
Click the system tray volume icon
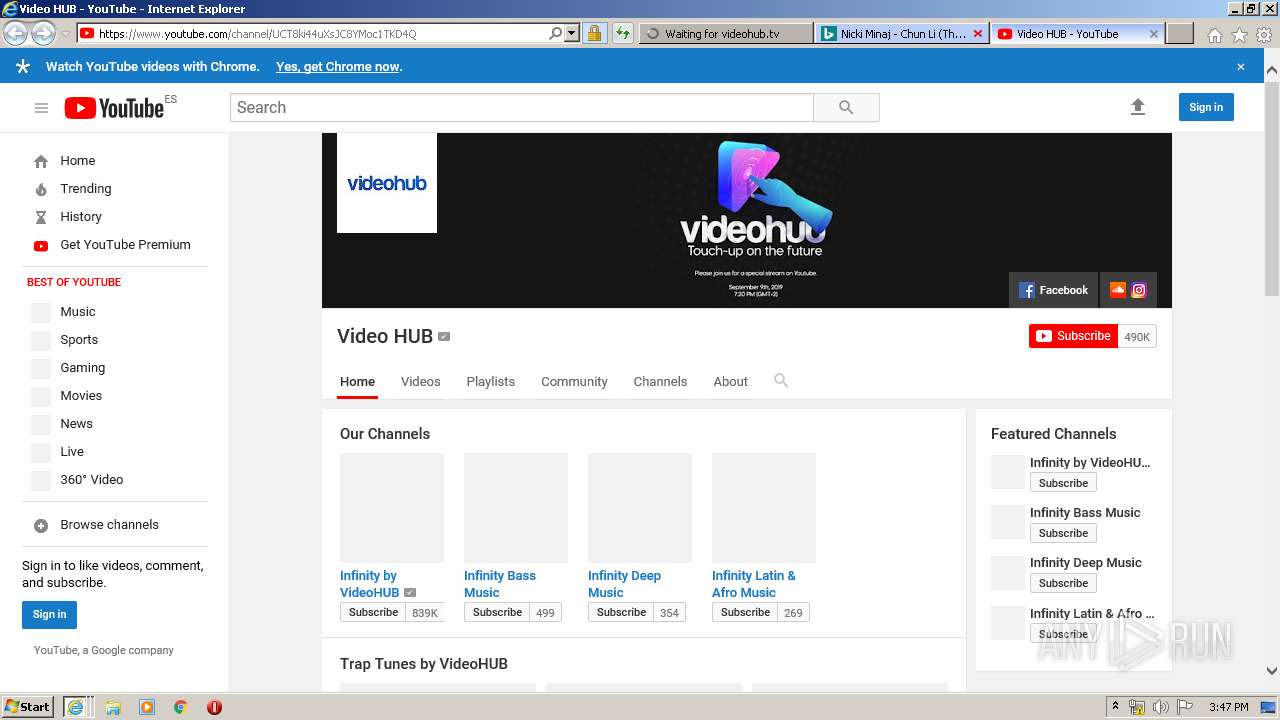point(1160,707)
